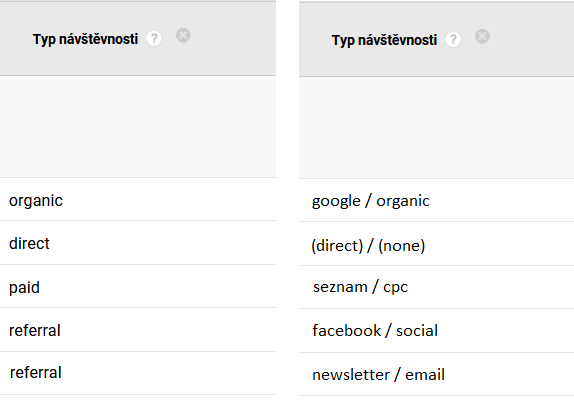Remove right Typ návštěvnosti column via X icon
Screen dimensions: 574x404
coord(482,37)
